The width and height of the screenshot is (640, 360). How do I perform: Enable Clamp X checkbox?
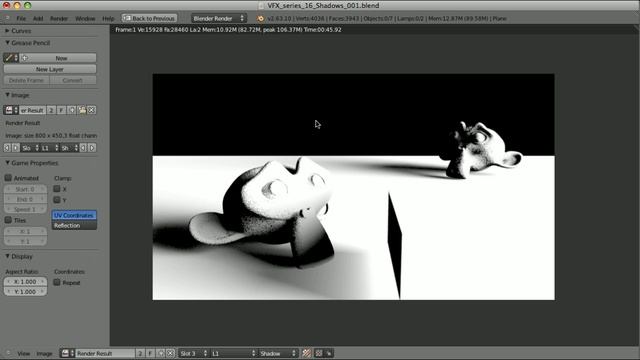(x=57, y=189)
